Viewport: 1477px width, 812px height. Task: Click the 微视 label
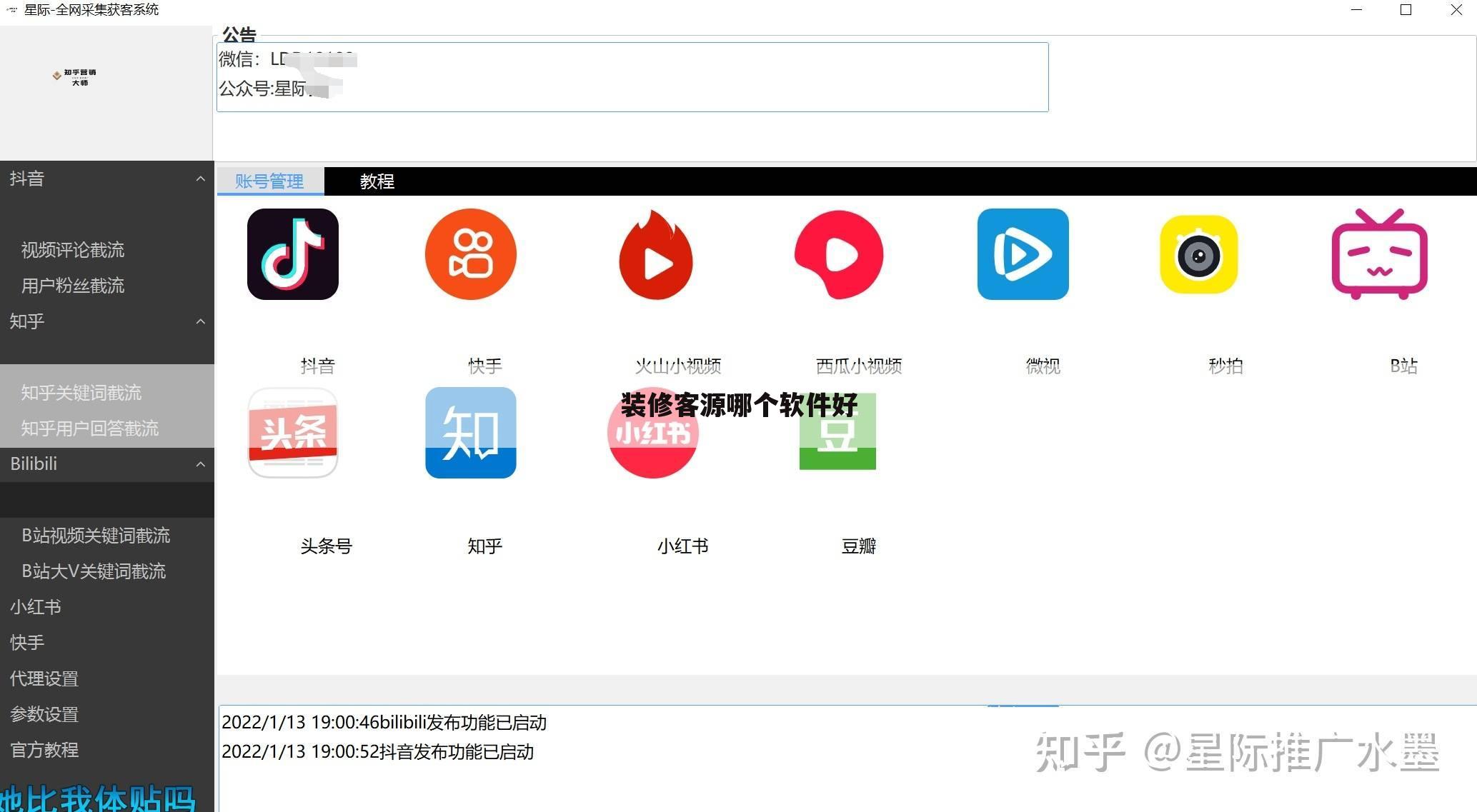pos(1043,366)
